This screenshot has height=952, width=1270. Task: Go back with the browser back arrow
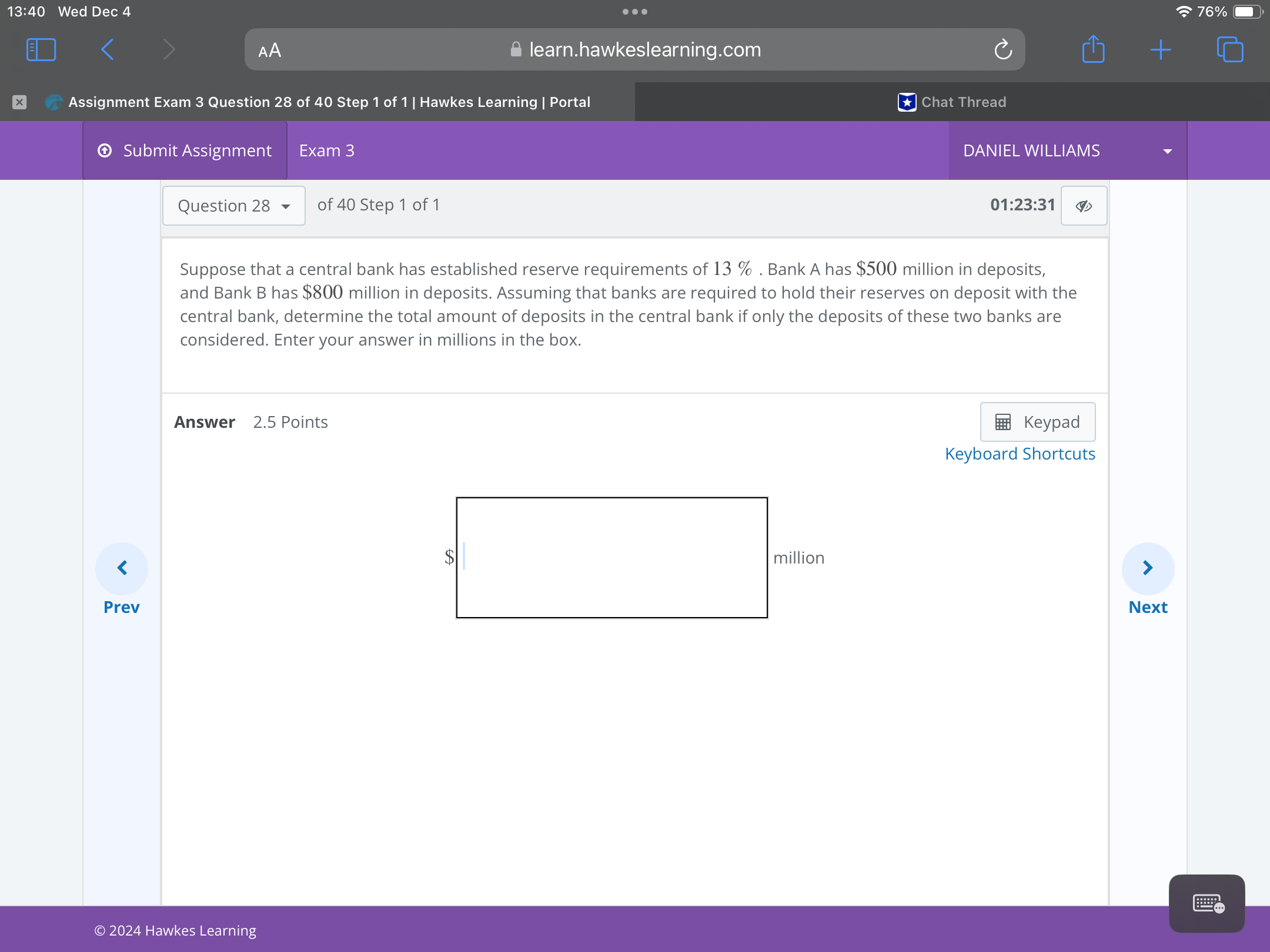pyautogui.click(x=108, y=49)
